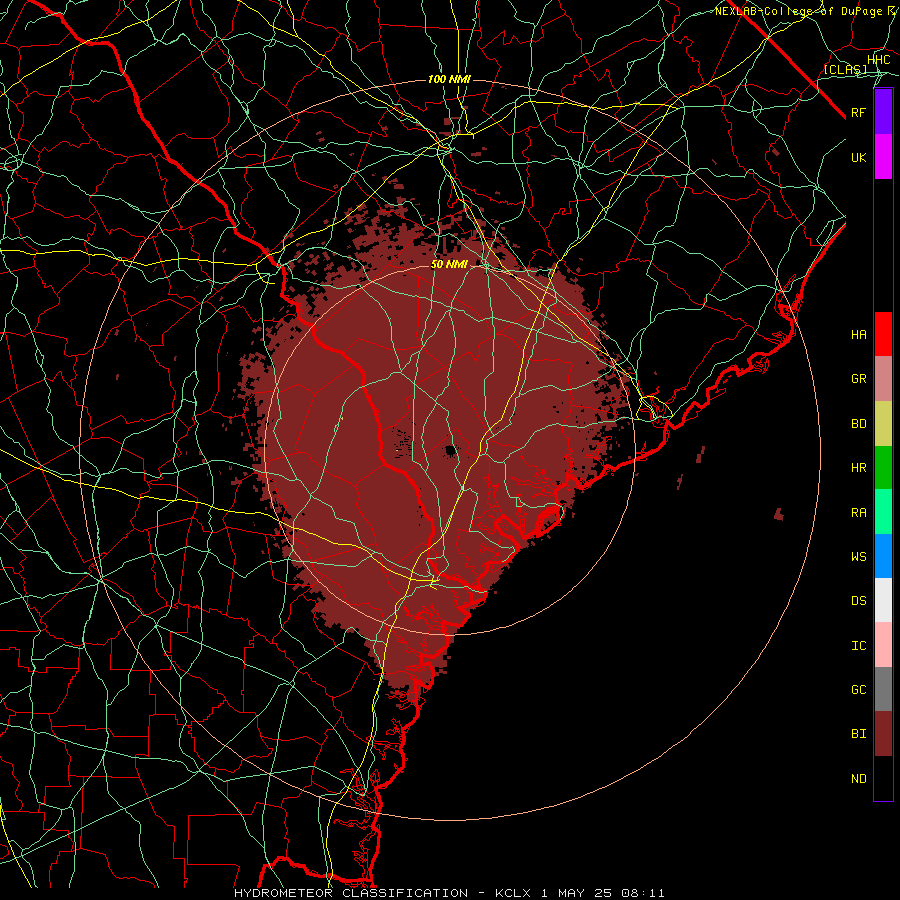This screenshot has width=900, height=900.
Task: Click the HR legend label
Action: (x=859, y=468)
